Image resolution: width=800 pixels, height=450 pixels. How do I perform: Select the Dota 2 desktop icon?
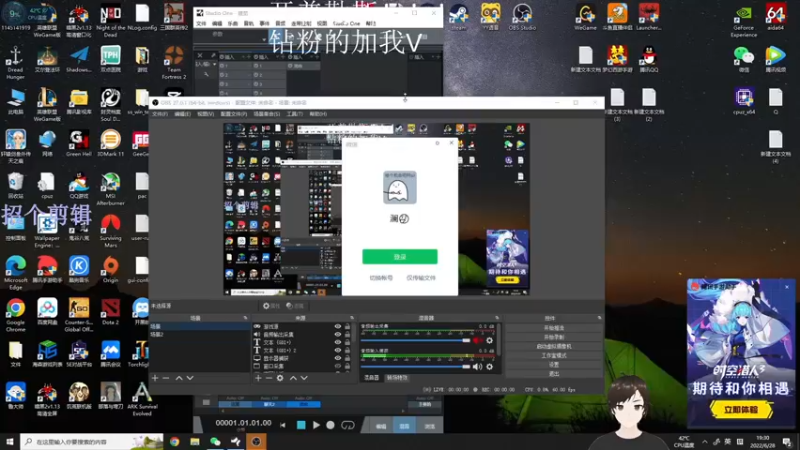pos(110,312)
